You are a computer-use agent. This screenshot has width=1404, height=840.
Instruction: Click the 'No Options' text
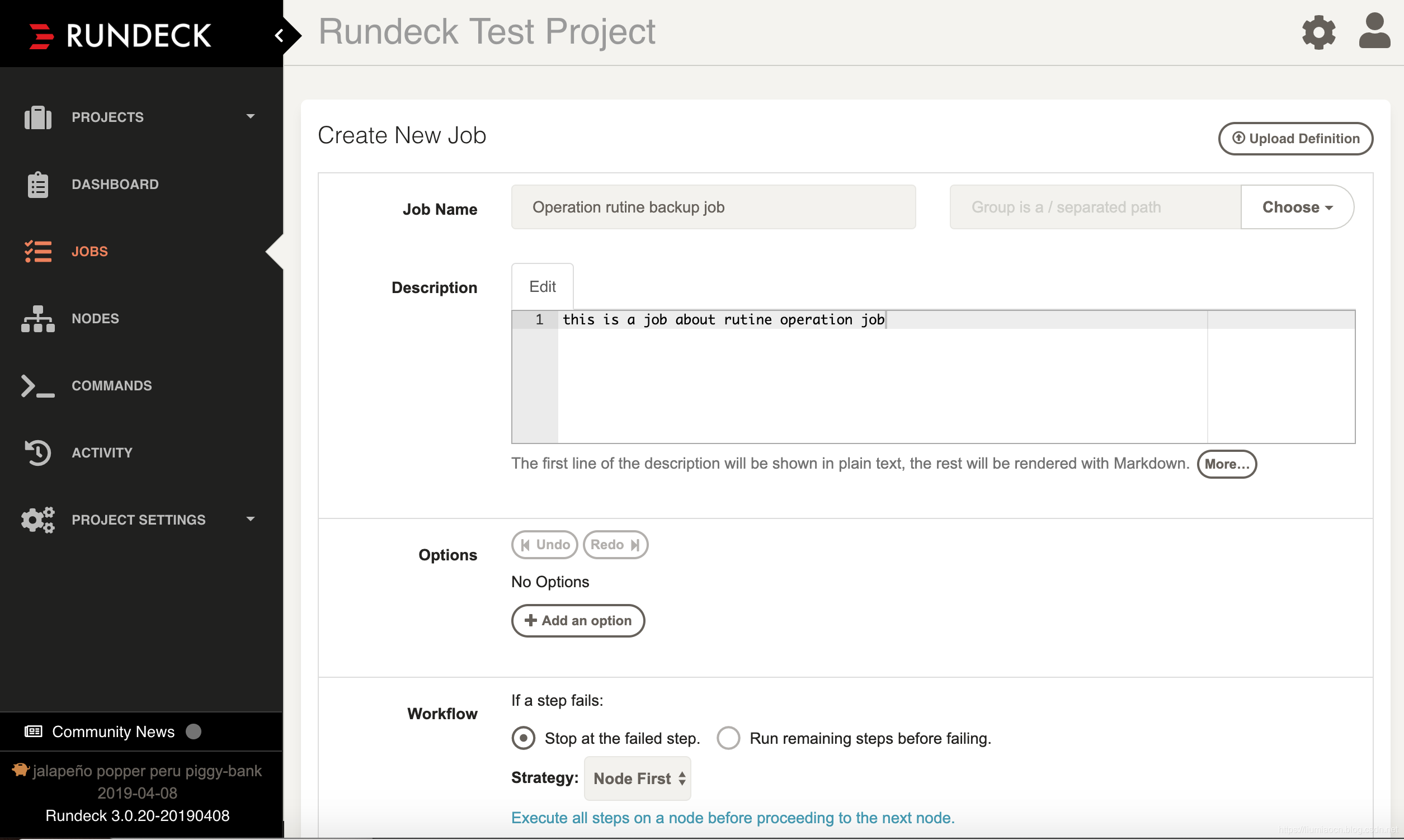tap(550, 582)
